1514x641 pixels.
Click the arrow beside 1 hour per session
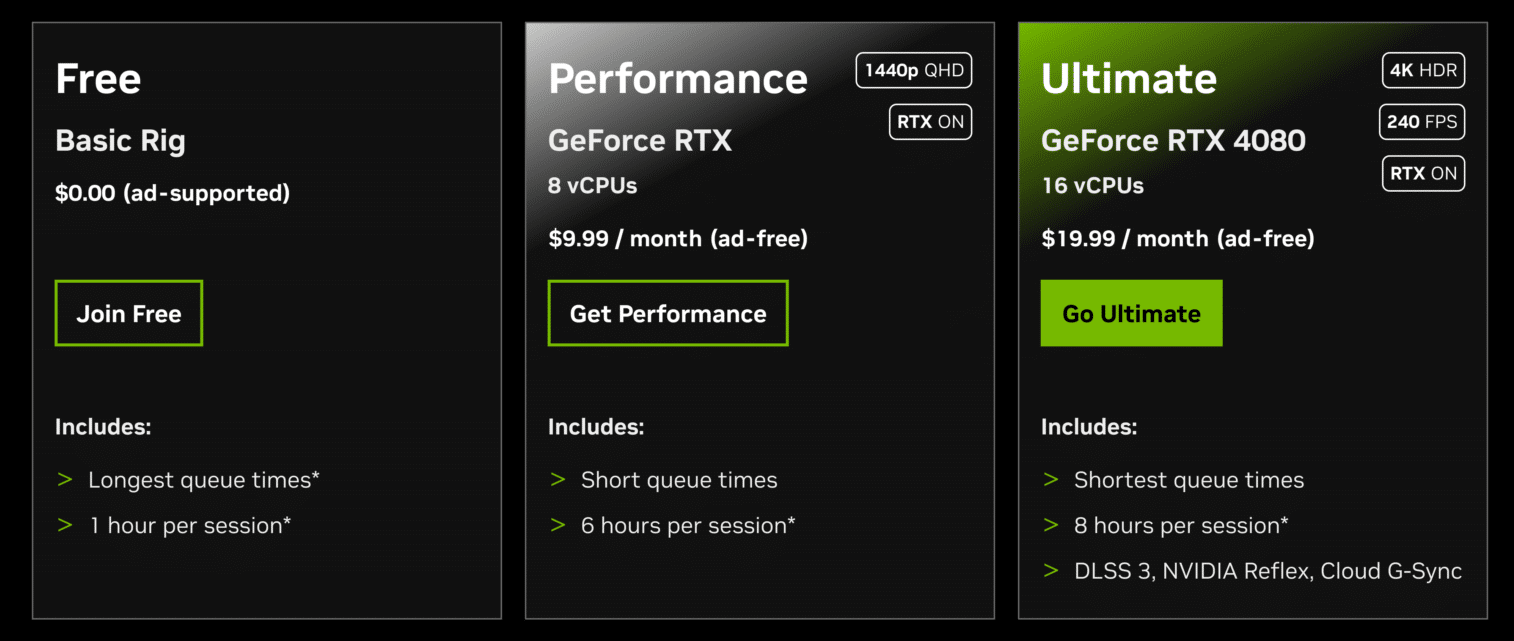tap(65, 525)
